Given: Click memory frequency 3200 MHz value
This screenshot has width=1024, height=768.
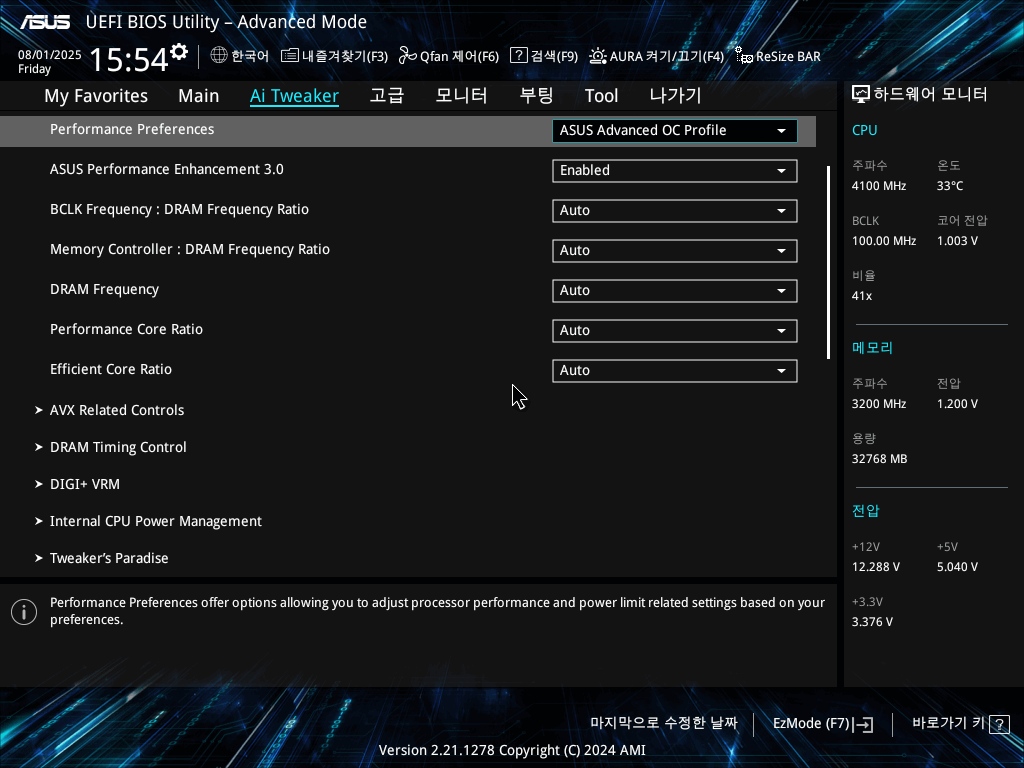Looking at the screenshot, I should click(x=878, y=404).
